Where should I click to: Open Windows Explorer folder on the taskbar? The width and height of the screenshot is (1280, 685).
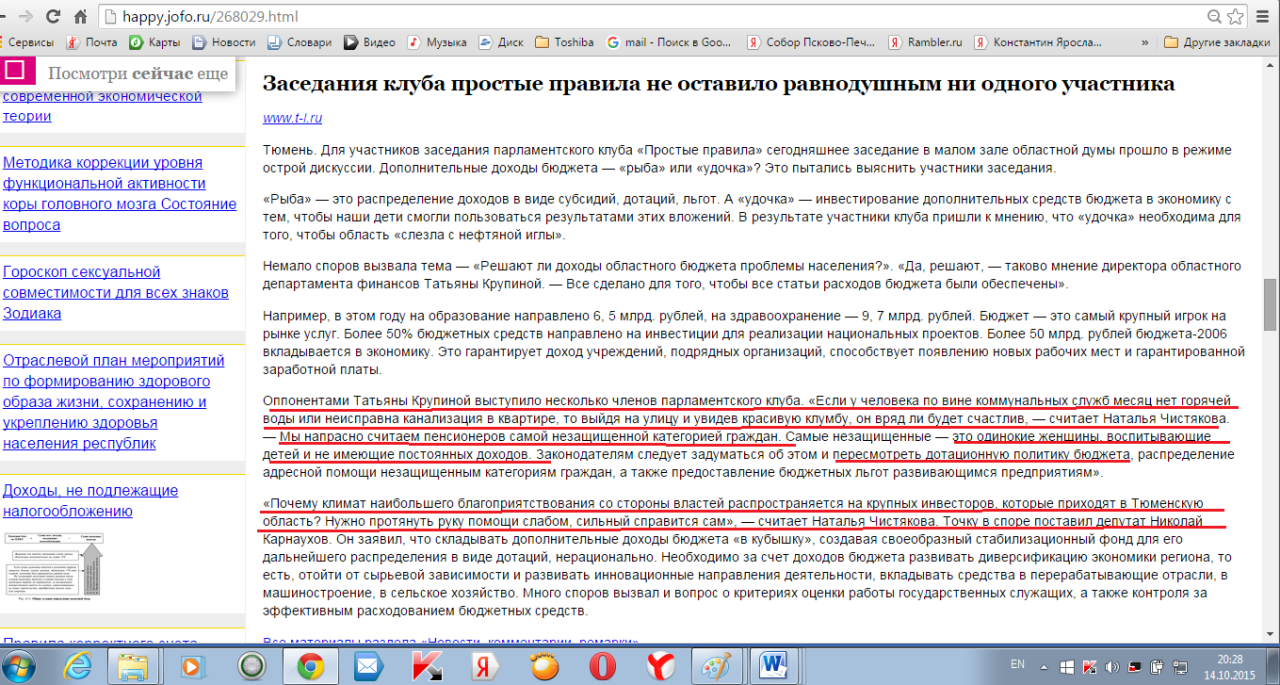tap(133, 665)
